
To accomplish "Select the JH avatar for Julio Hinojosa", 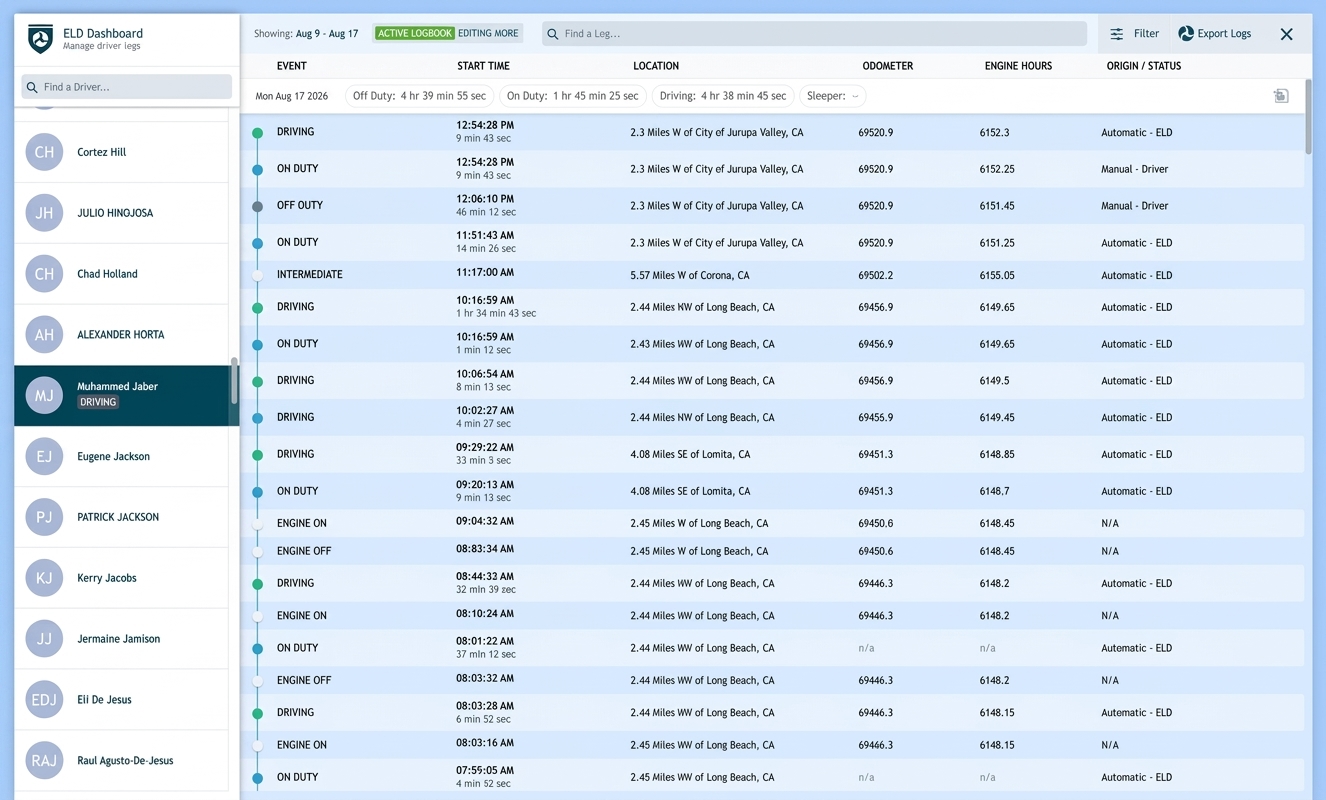I will pyautogui.click(x=44, y=213).
